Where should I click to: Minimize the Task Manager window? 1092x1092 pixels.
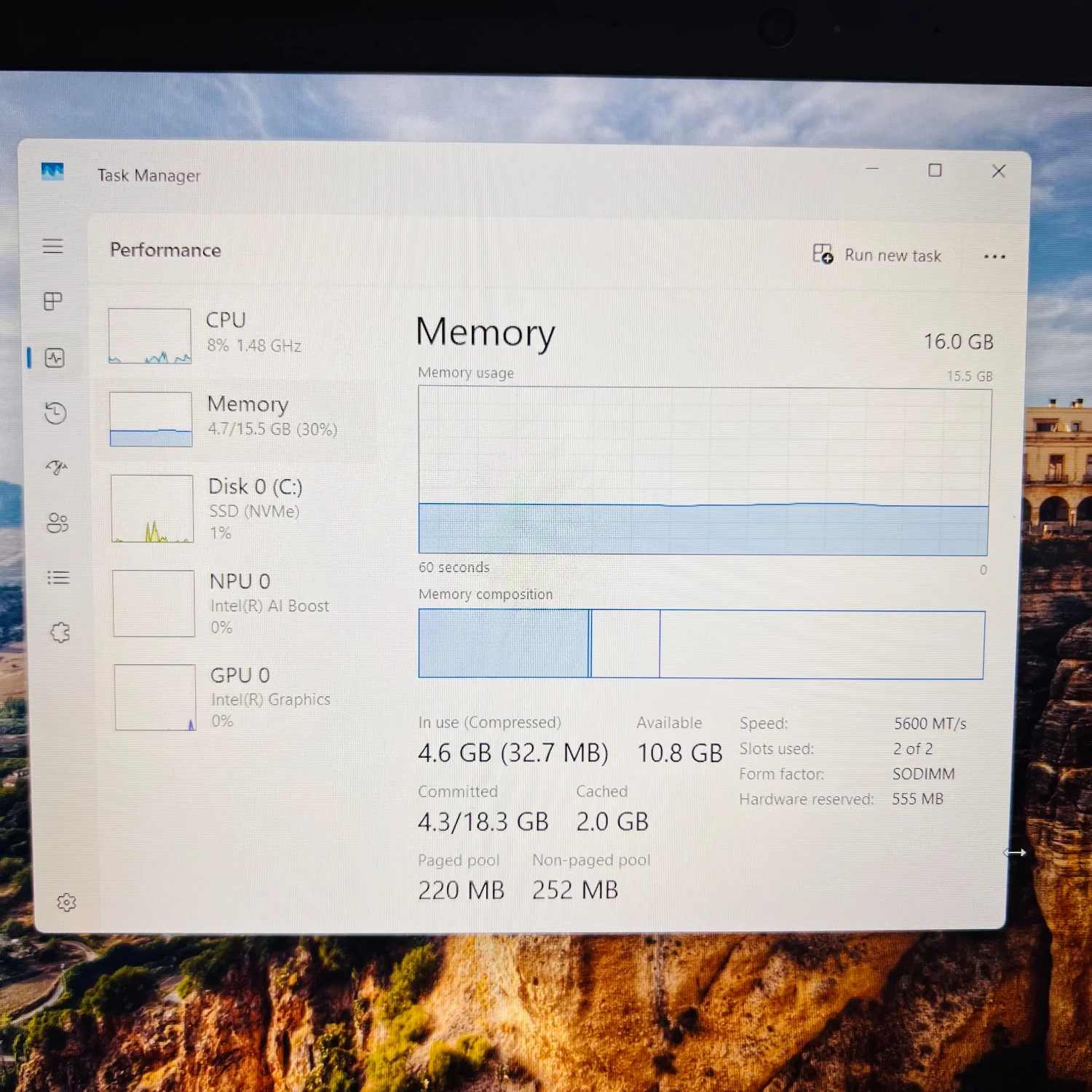point(872,169)
